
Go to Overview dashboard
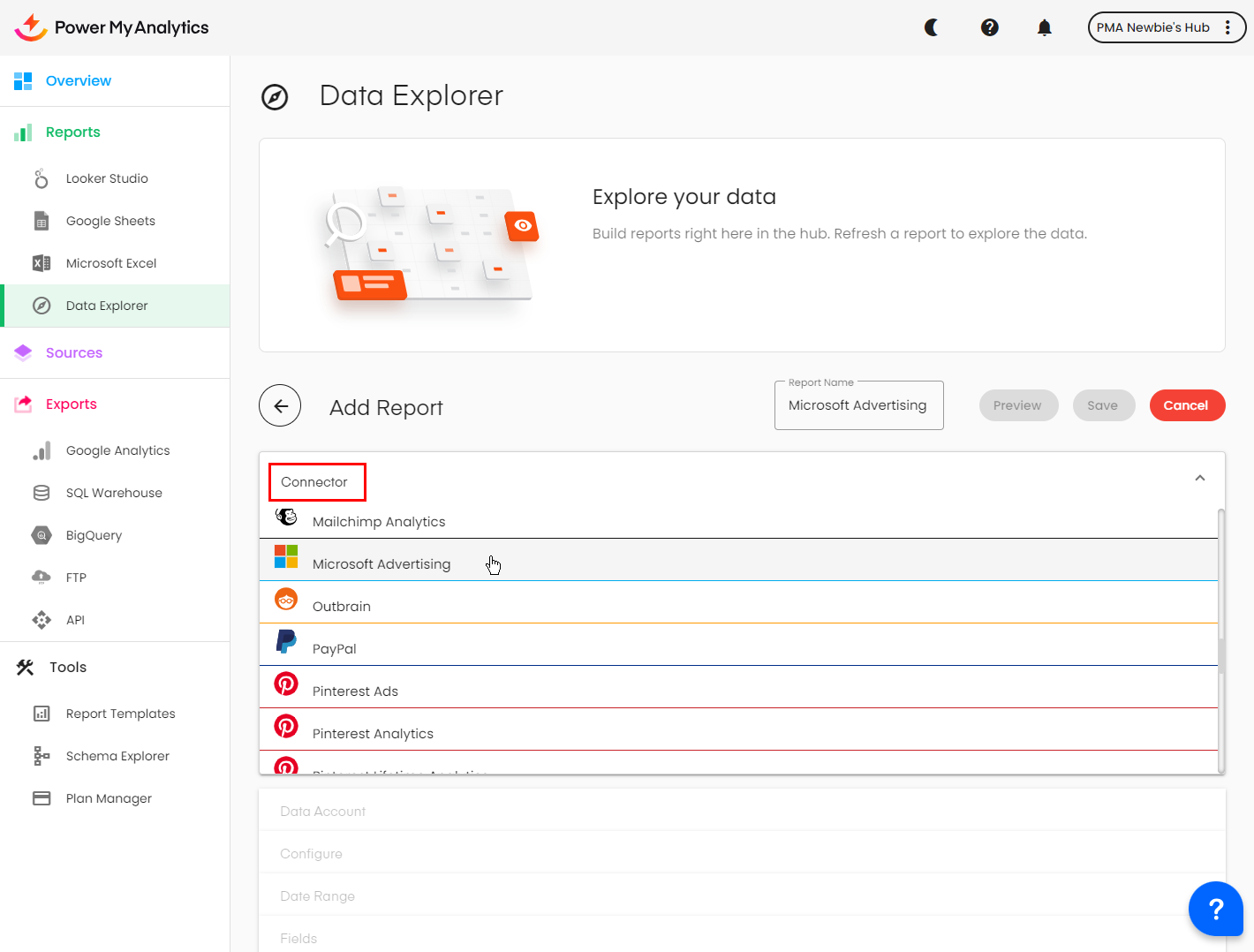pyautogui.click(x=79, y=81)
